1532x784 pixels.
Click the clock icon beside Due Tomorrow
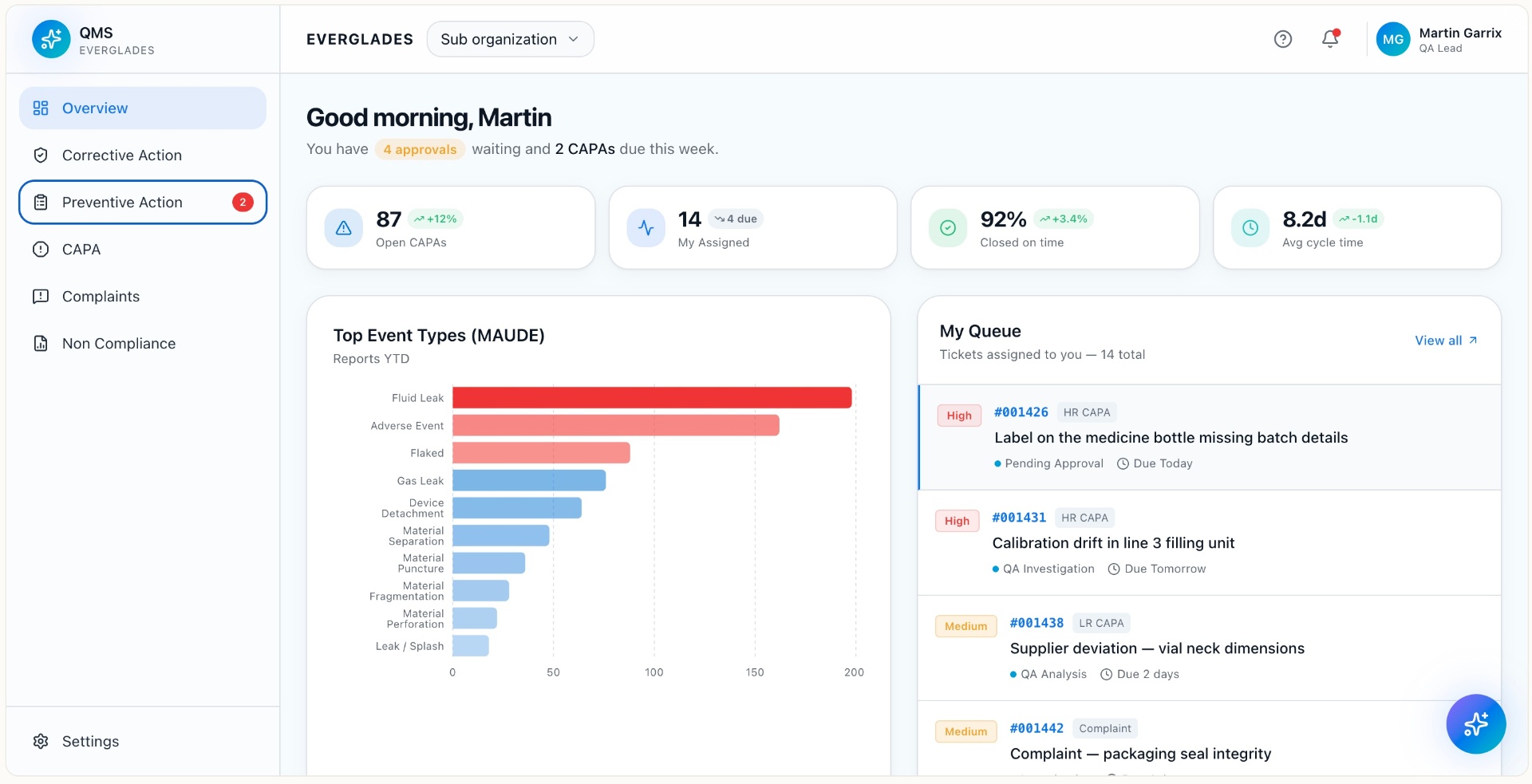point(1114,569)
